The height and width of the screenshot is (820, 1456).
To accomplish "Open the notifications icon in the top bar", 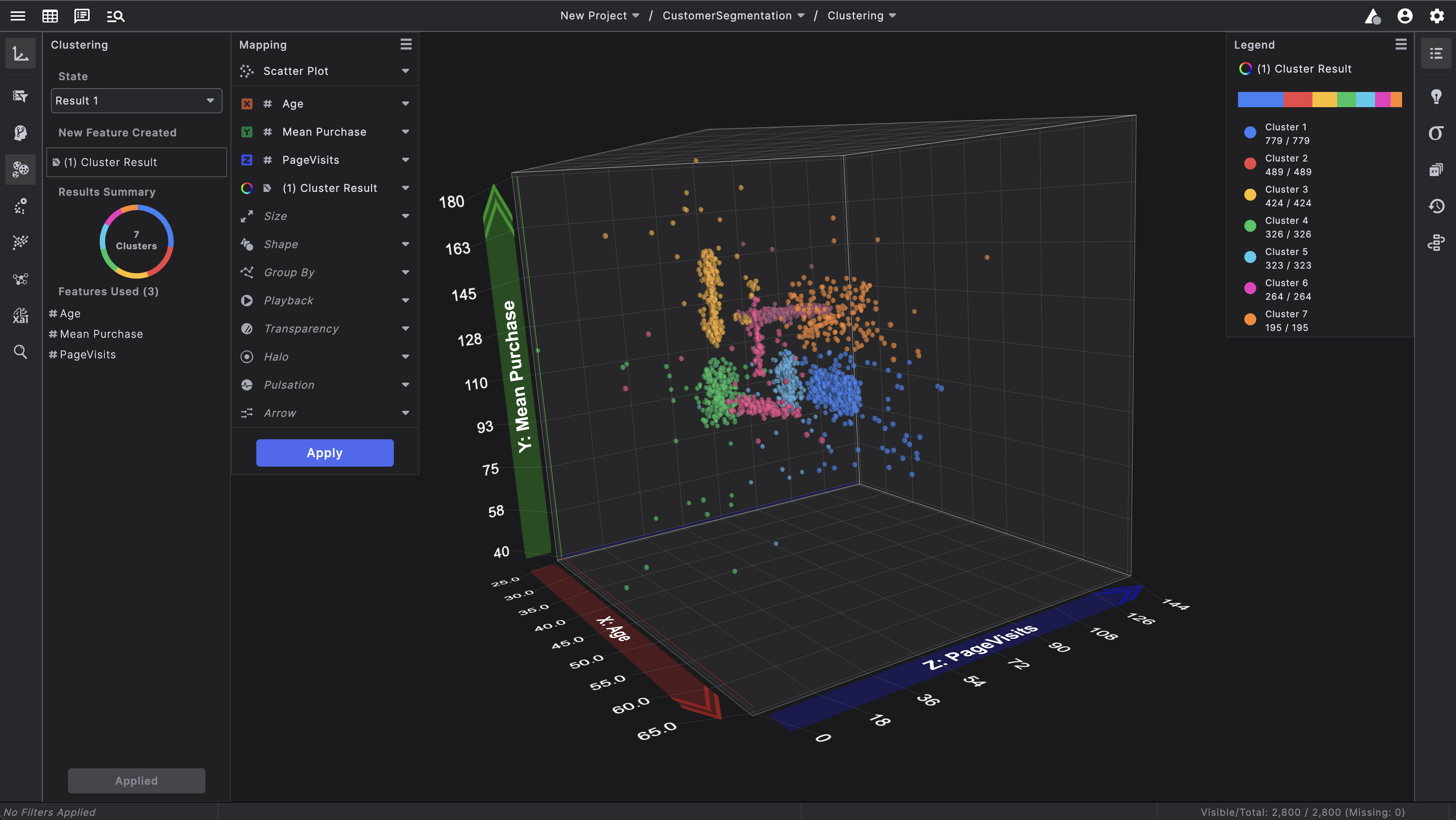I will click(x=1372, y=16).
